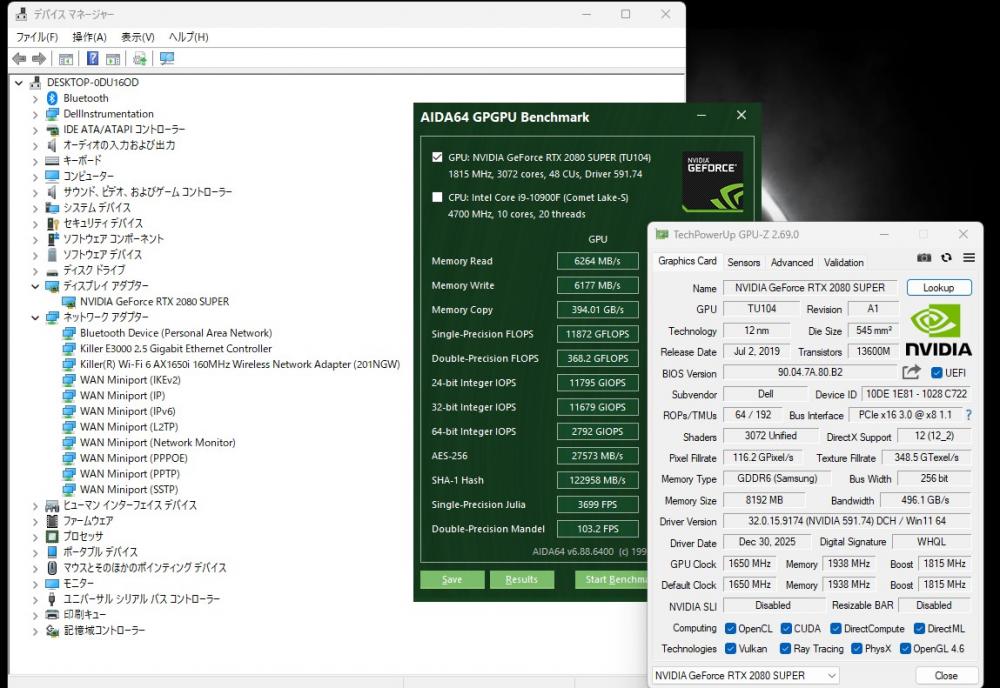Collapse the ディスプレイ アダプター category

point(35,286)
